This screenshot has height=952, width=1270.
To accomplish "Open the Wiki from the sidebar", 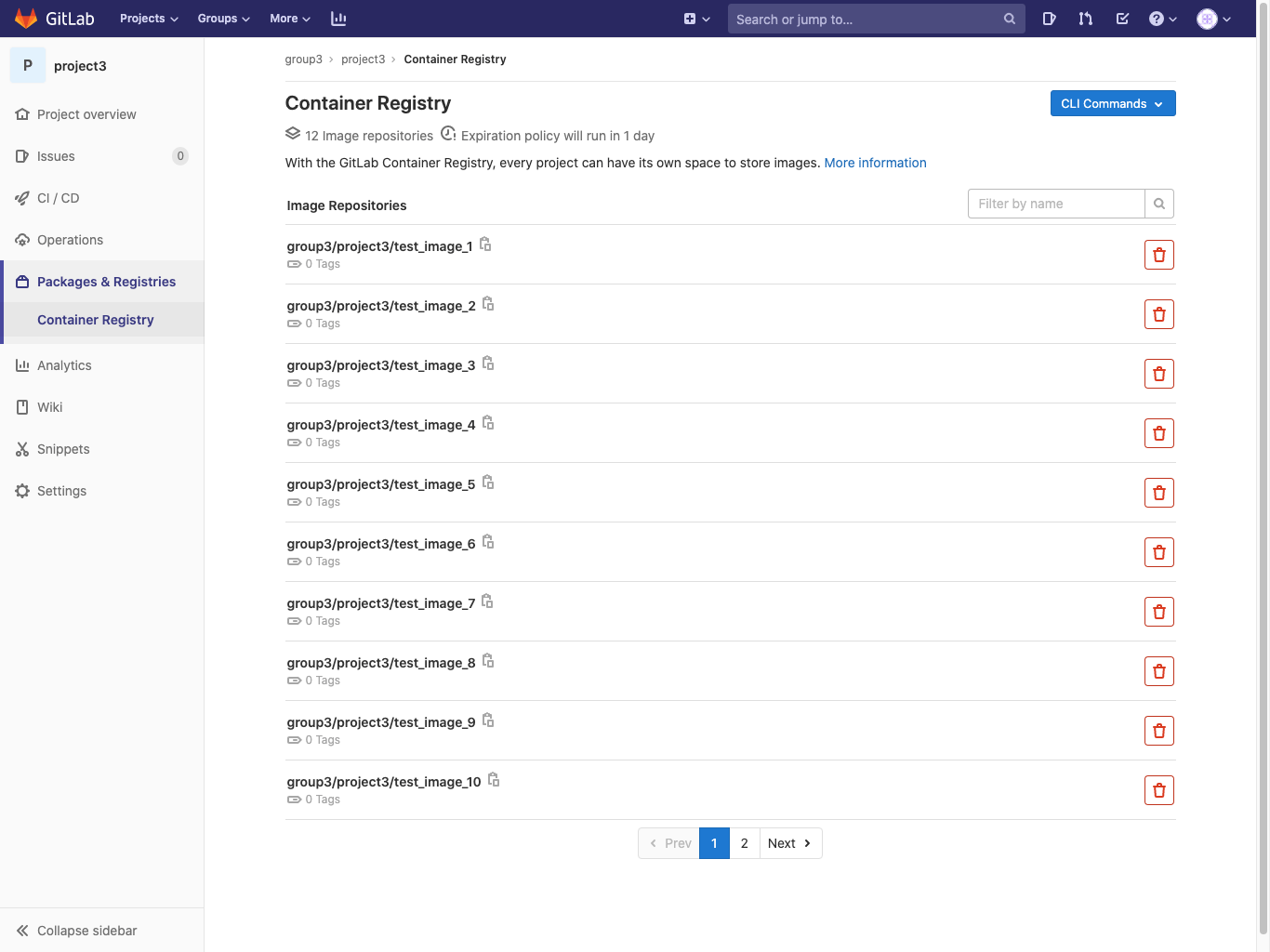I will point(49,406).
